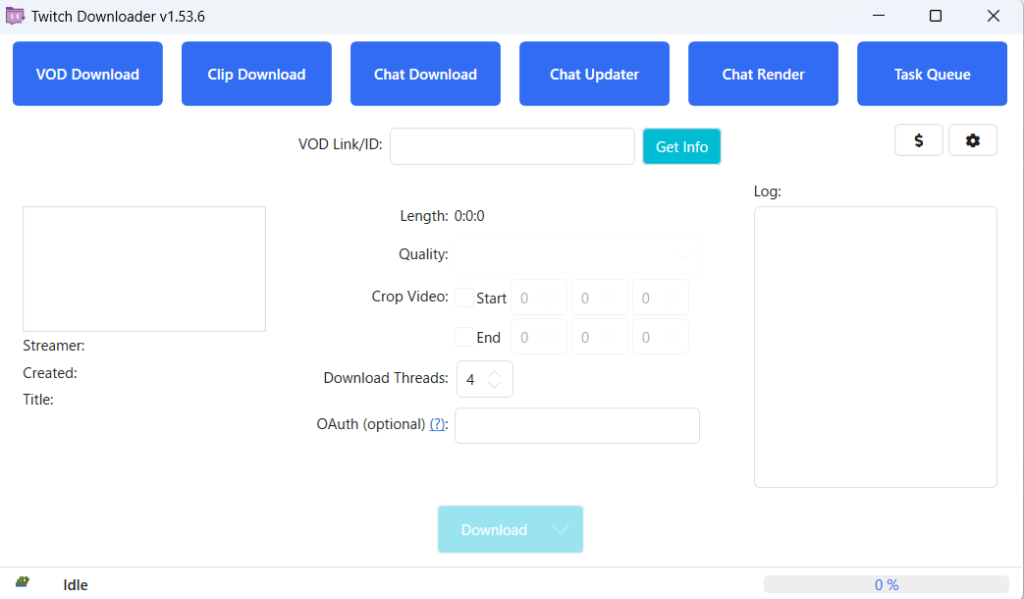The height and width of the screenshot is (599, 1024).
Task: Click the status icon beside Idle
Action: coord(22,582)
